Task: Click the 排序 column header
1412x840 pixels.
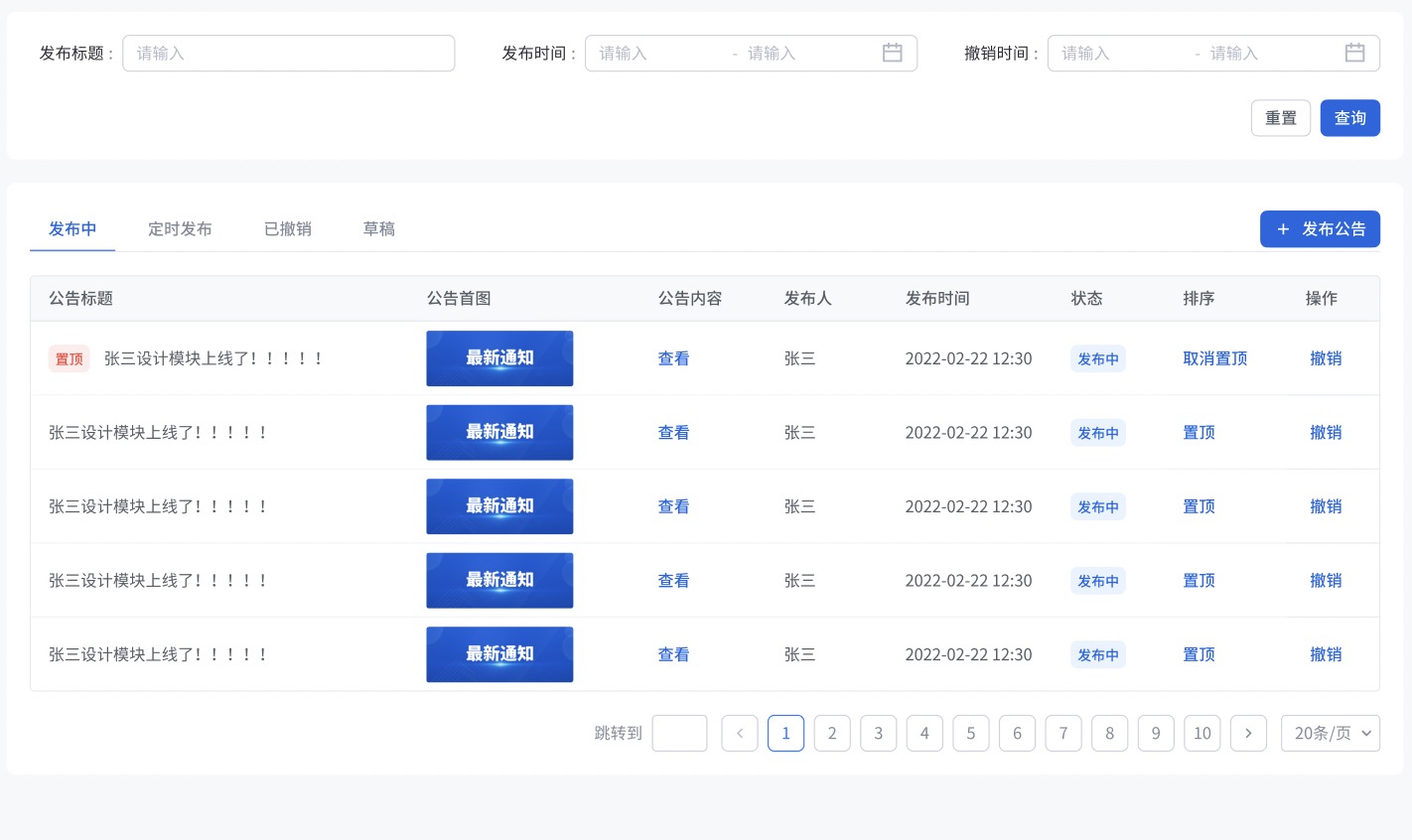Action: pyautogui.click(x=1199, y=299)
